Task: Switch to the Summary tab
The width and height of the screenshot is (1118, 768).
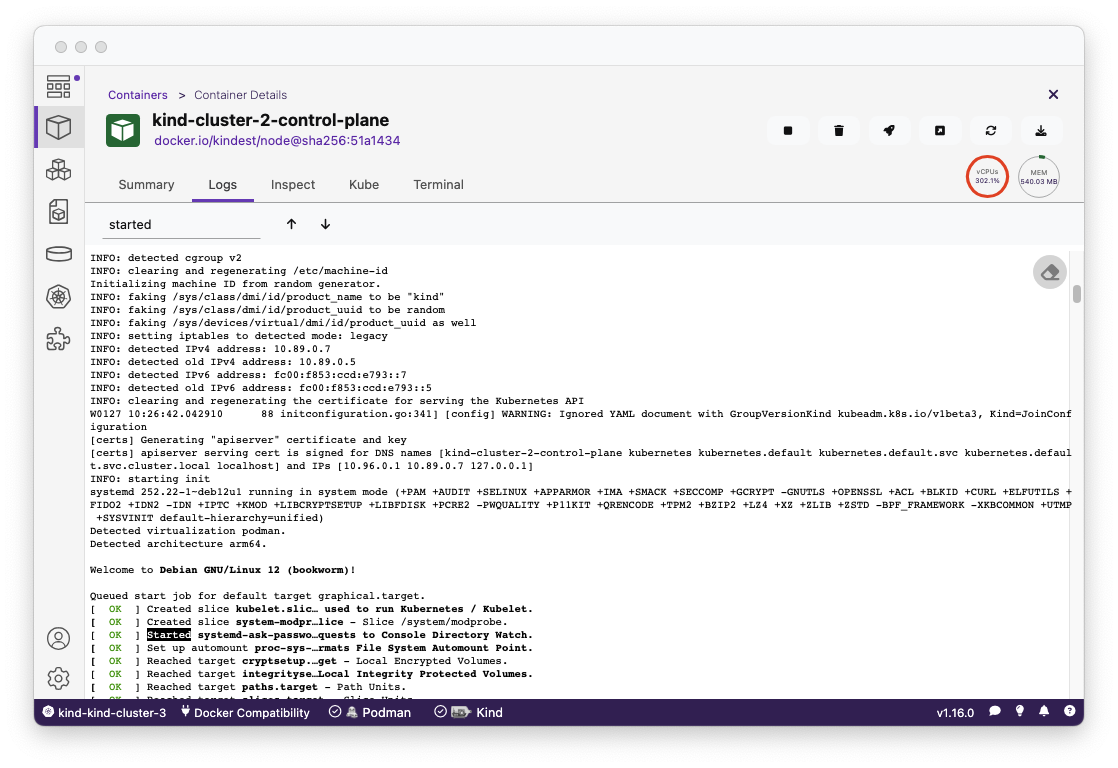Action: pos(146,185)
